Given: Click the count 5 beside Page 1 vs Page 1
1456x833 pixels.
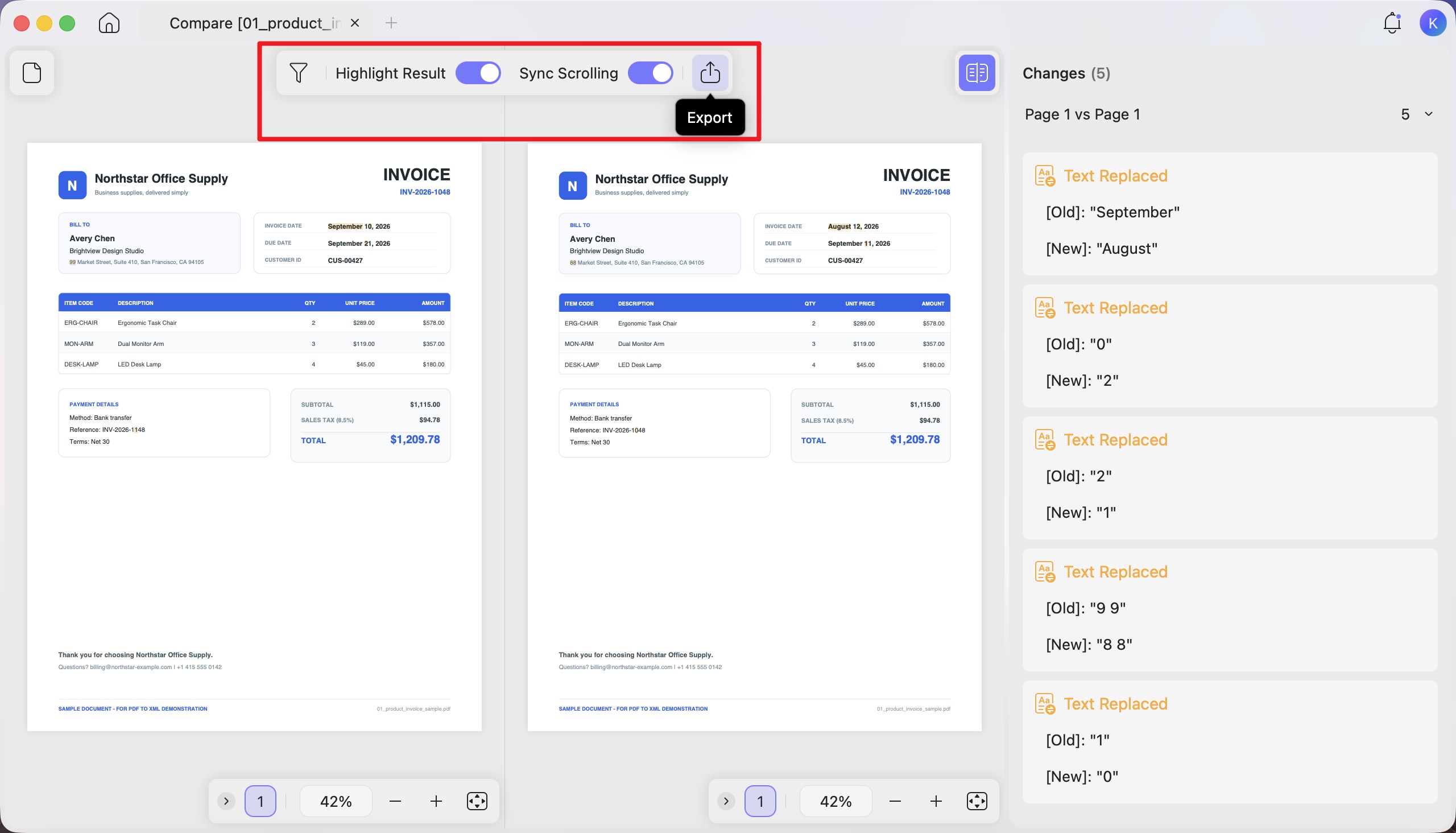Looking at the screenshot, I should pos(1405,114).
